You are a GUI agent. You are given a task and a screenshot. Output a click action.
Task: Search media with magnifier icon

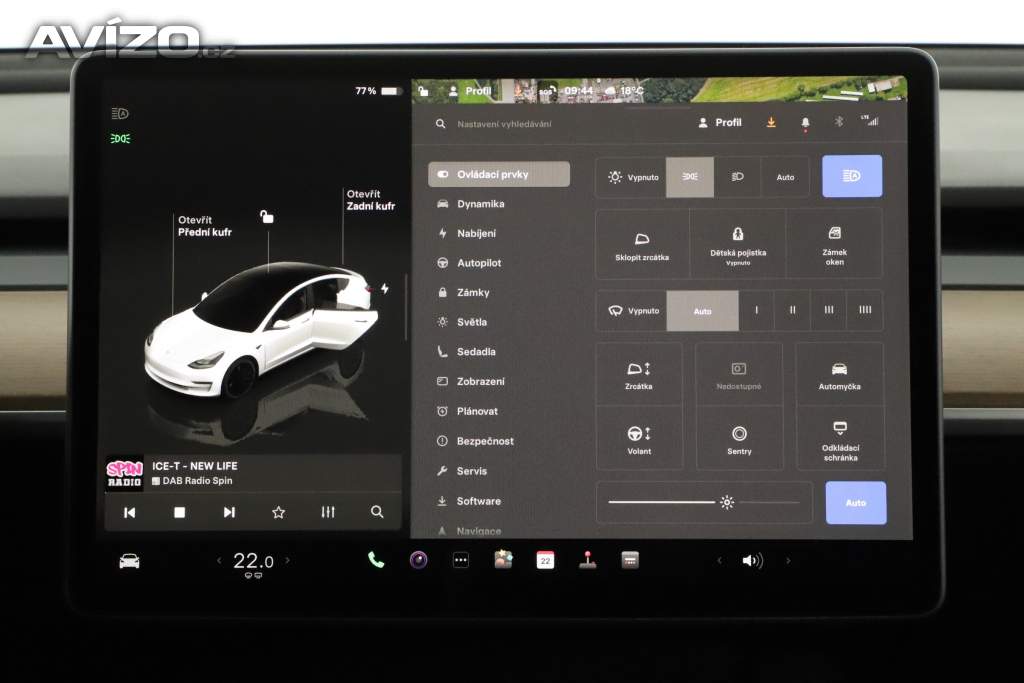[377, 512]
